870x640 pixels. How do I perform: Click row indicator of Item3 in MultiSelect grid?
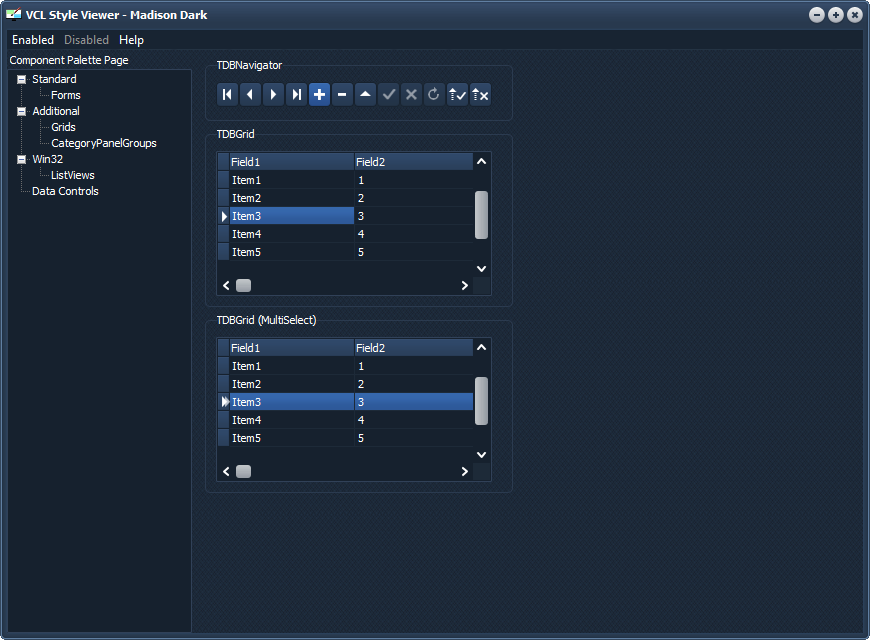[x=224, y=402]
